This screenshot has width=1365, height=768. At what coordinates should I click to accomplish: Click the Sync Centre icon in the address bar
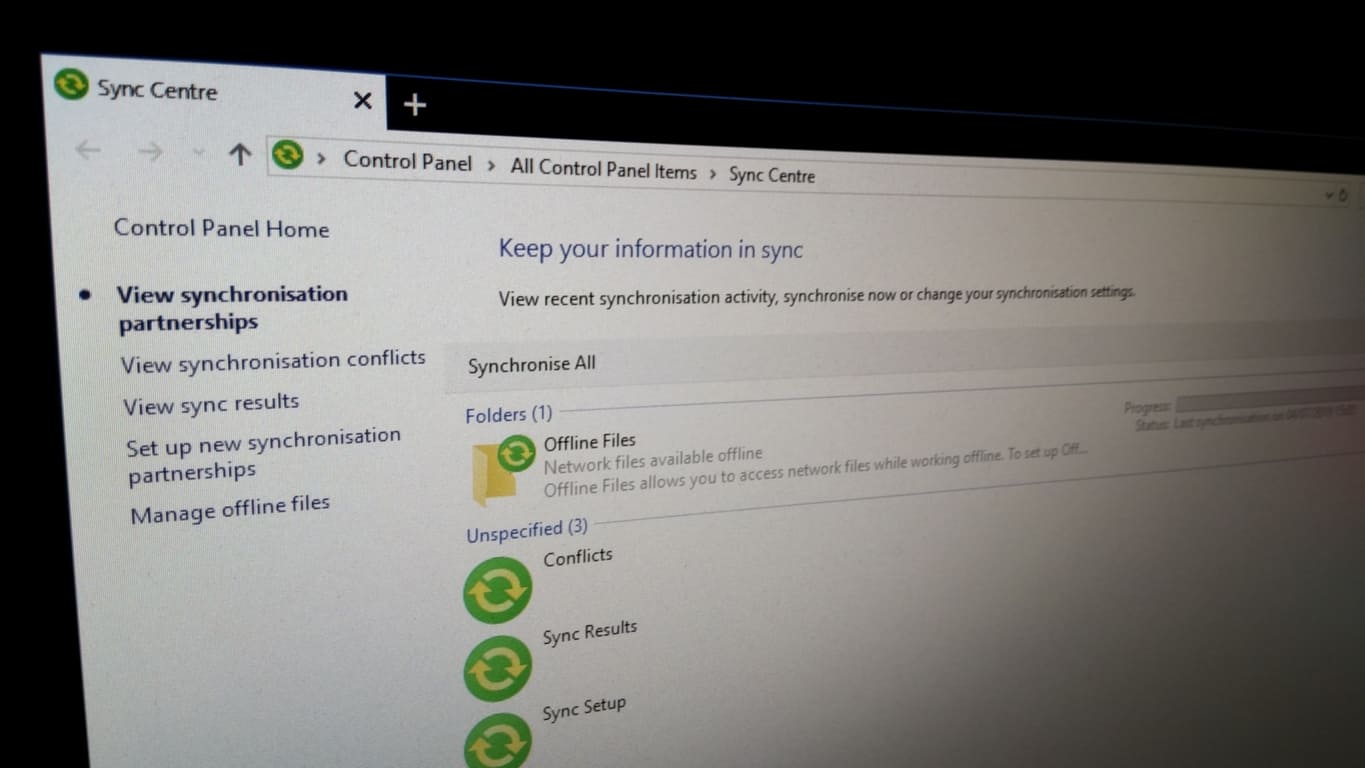click(x=287, y=155)
